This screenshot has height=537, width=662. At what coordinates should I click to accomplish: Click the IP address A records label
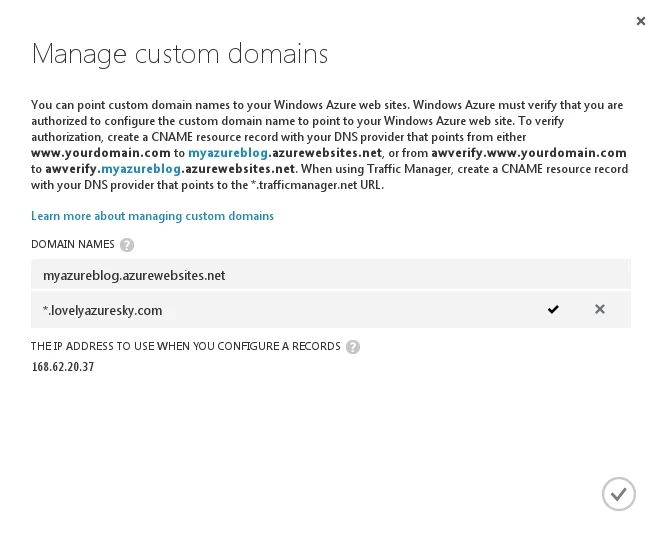pos(186,347)
